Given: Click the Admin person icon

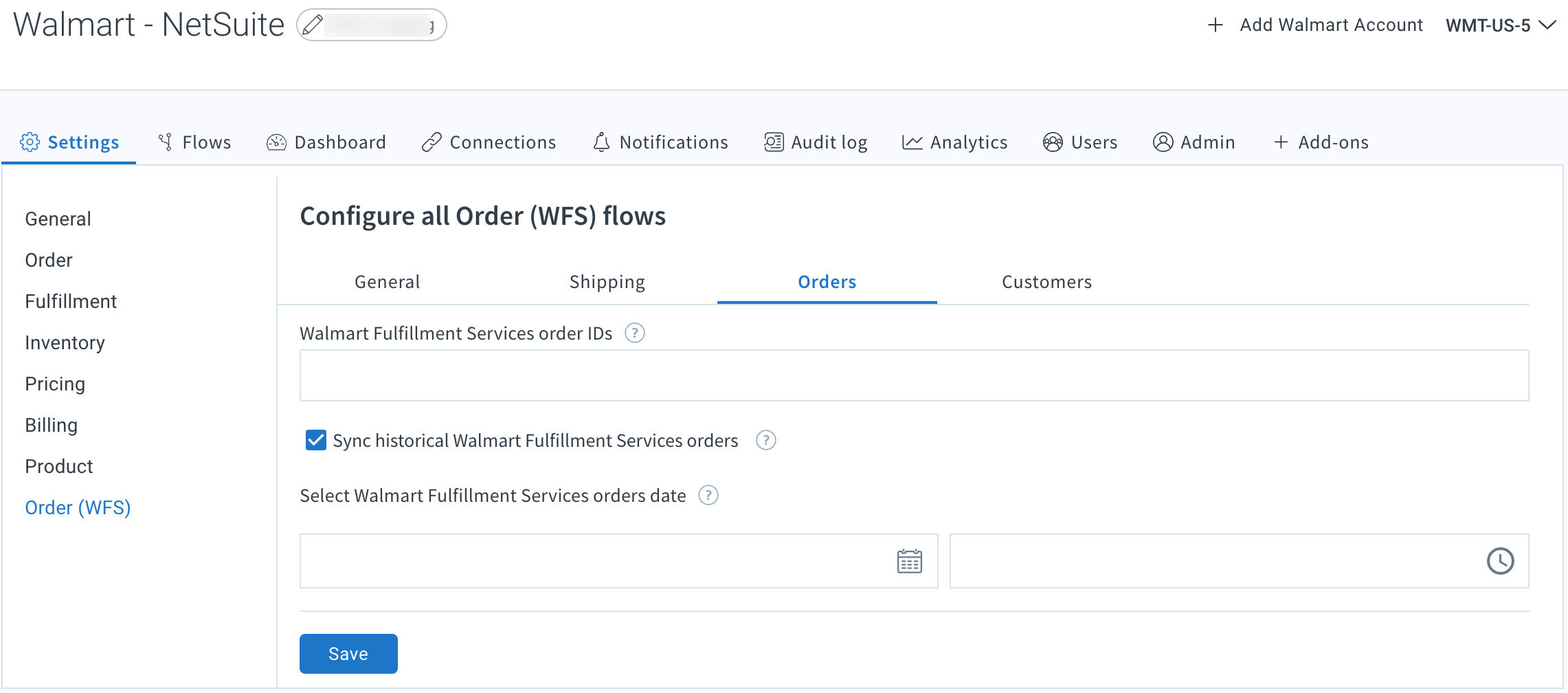Looking at the screenshot, I should (1163, 142).
